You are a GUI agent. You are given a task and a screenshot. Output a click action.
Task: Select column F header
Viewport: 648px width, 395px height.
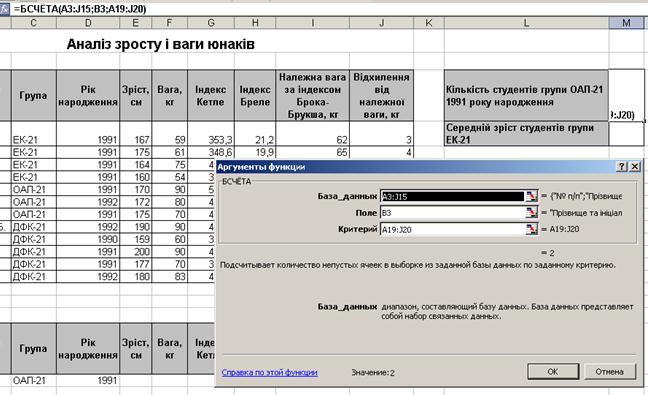[169, 23]
